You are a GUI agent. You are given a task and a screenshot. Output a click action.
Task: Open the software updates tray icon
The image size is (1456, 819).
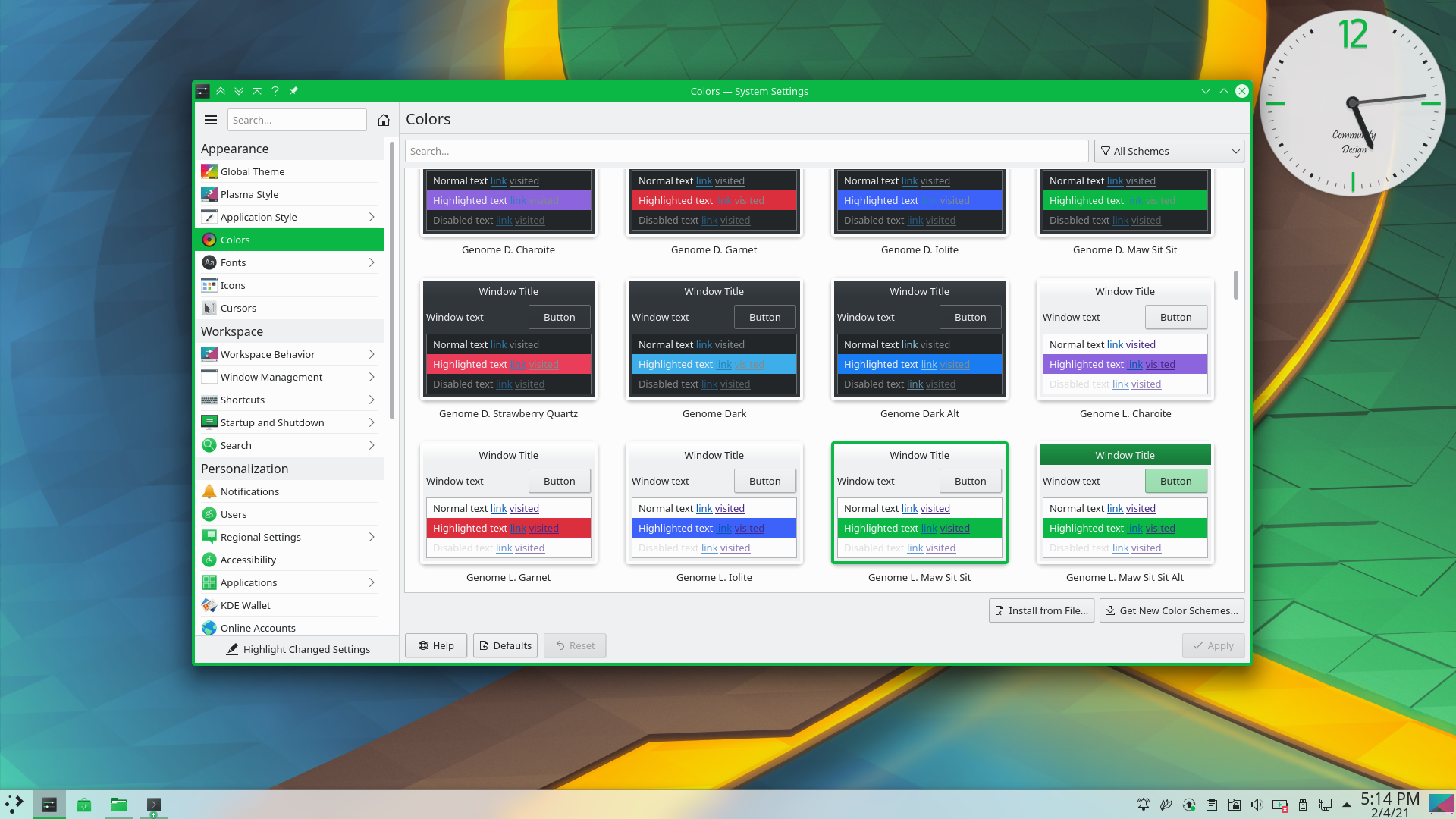1189,805
